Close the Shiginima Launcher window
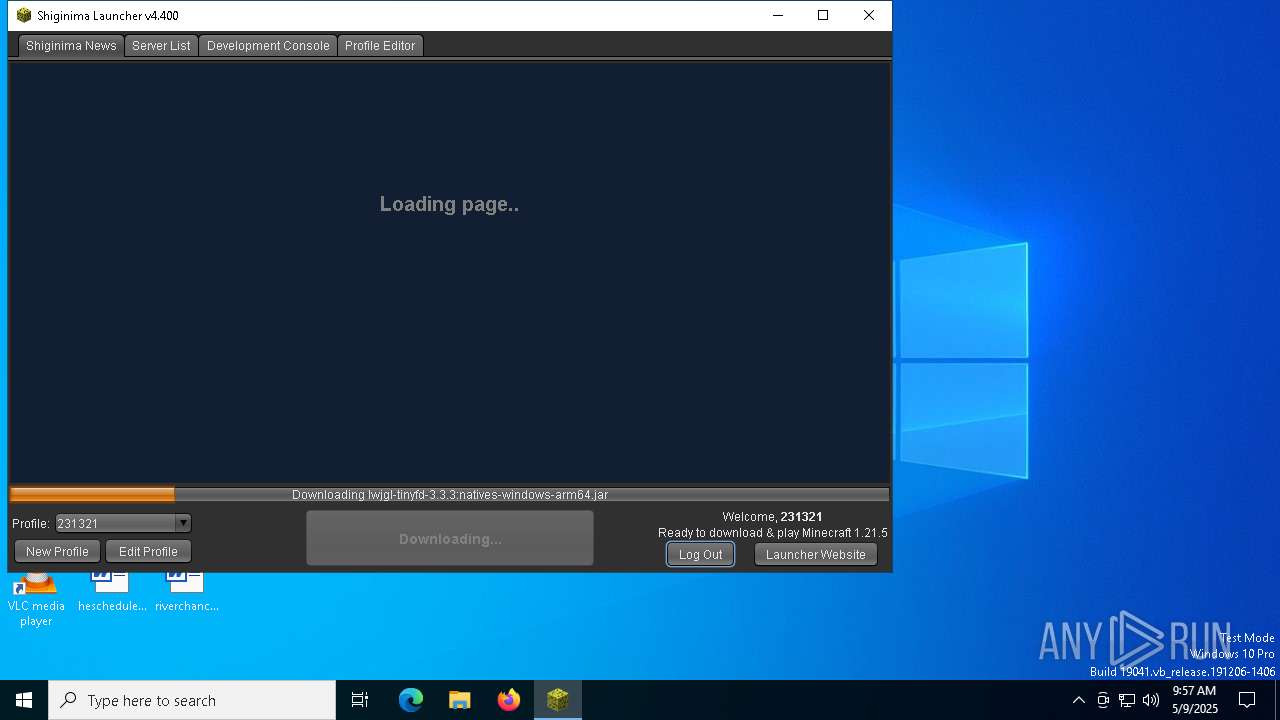 click(869, 15)
